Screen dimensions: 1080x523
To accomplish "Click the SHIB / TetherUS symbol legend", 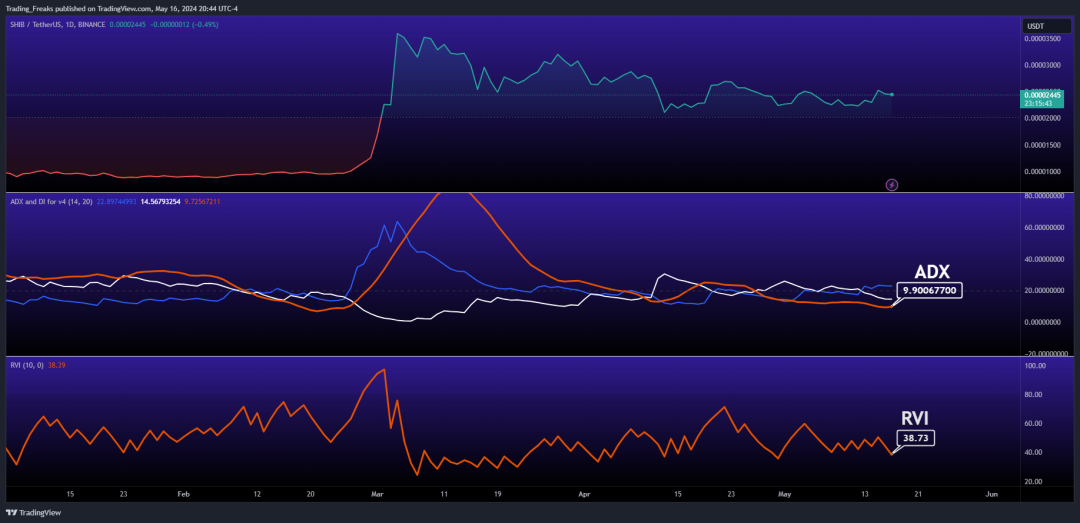I will [58, 24].
